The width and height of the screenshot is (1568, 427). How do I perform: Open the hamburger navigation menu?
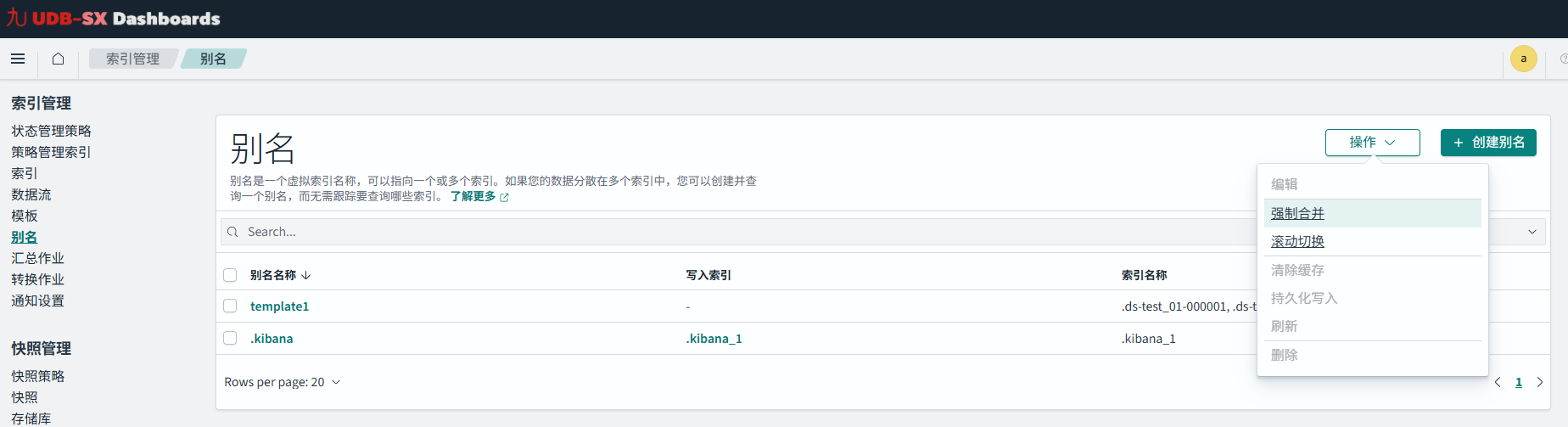(x=18, y=59)
